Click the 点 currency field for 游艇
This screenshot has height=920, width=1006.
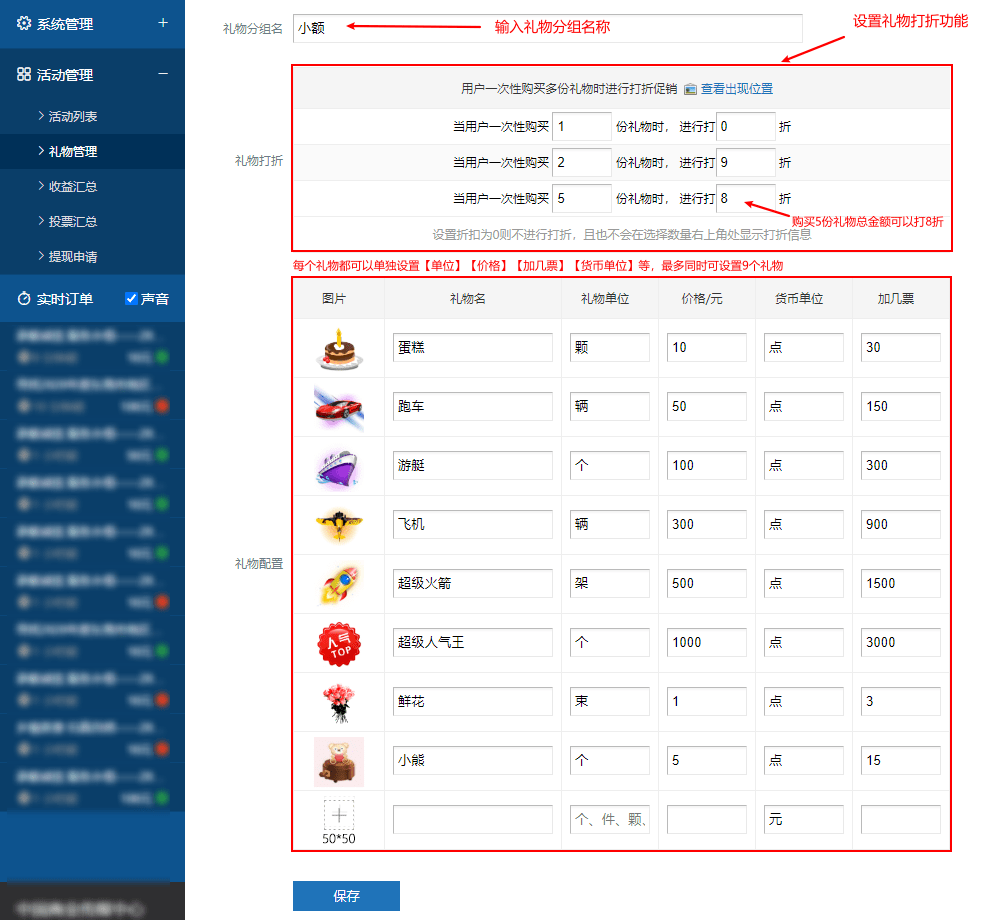click(803, 465)
